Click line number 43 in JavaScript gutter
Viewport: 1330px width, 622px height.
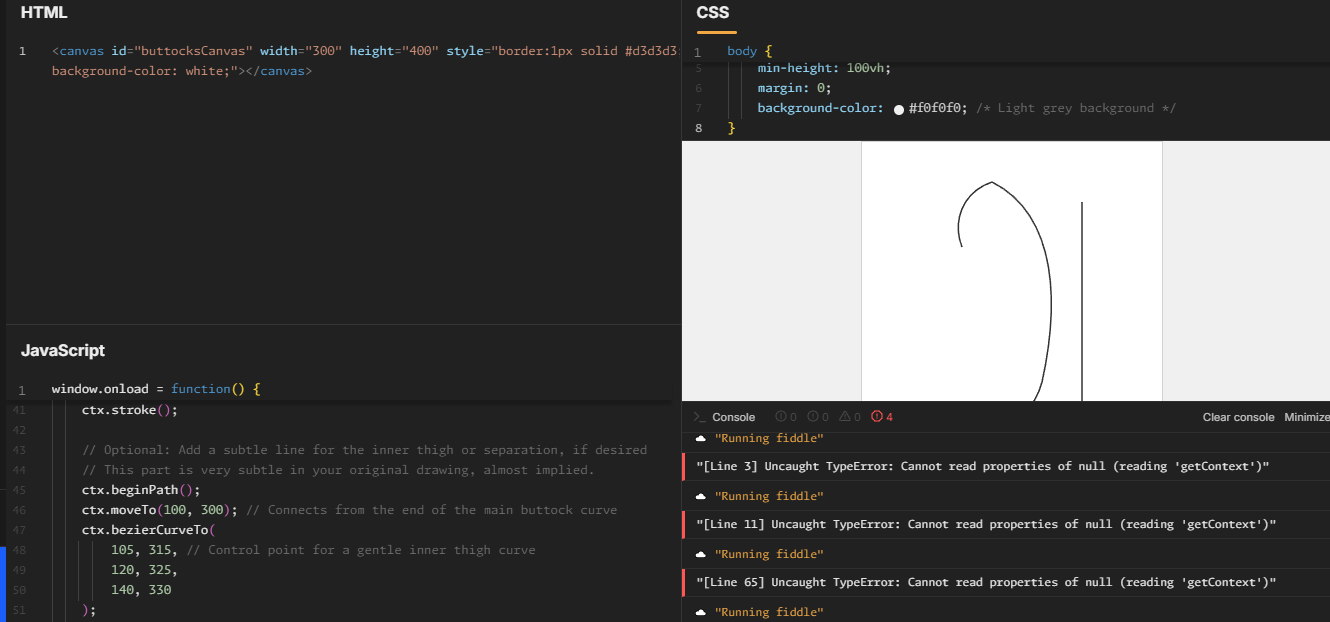[x=21, y=450]
